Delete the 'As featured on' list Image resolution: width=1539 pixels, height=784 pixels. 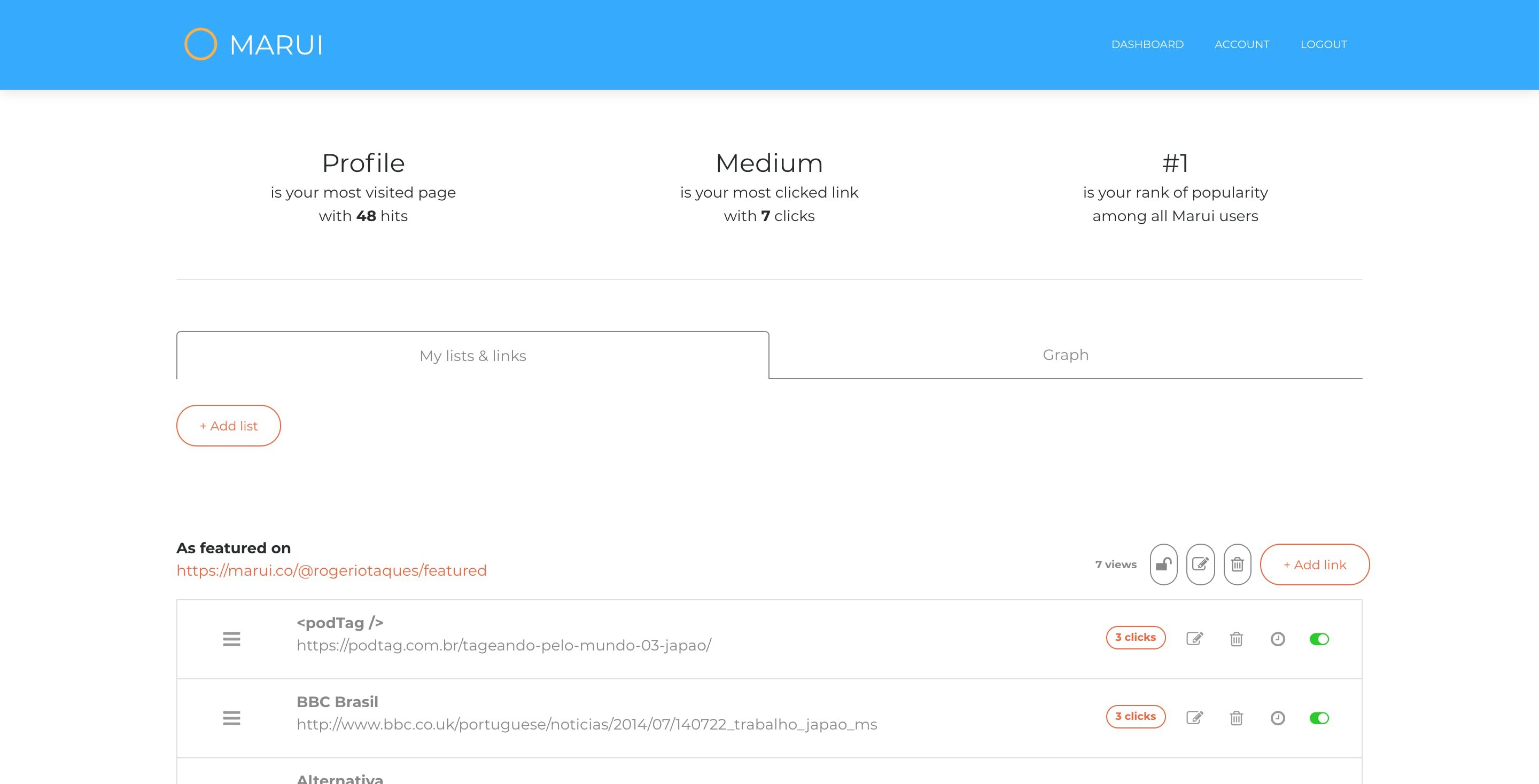pyautogui.click(x=1237, y=565)
